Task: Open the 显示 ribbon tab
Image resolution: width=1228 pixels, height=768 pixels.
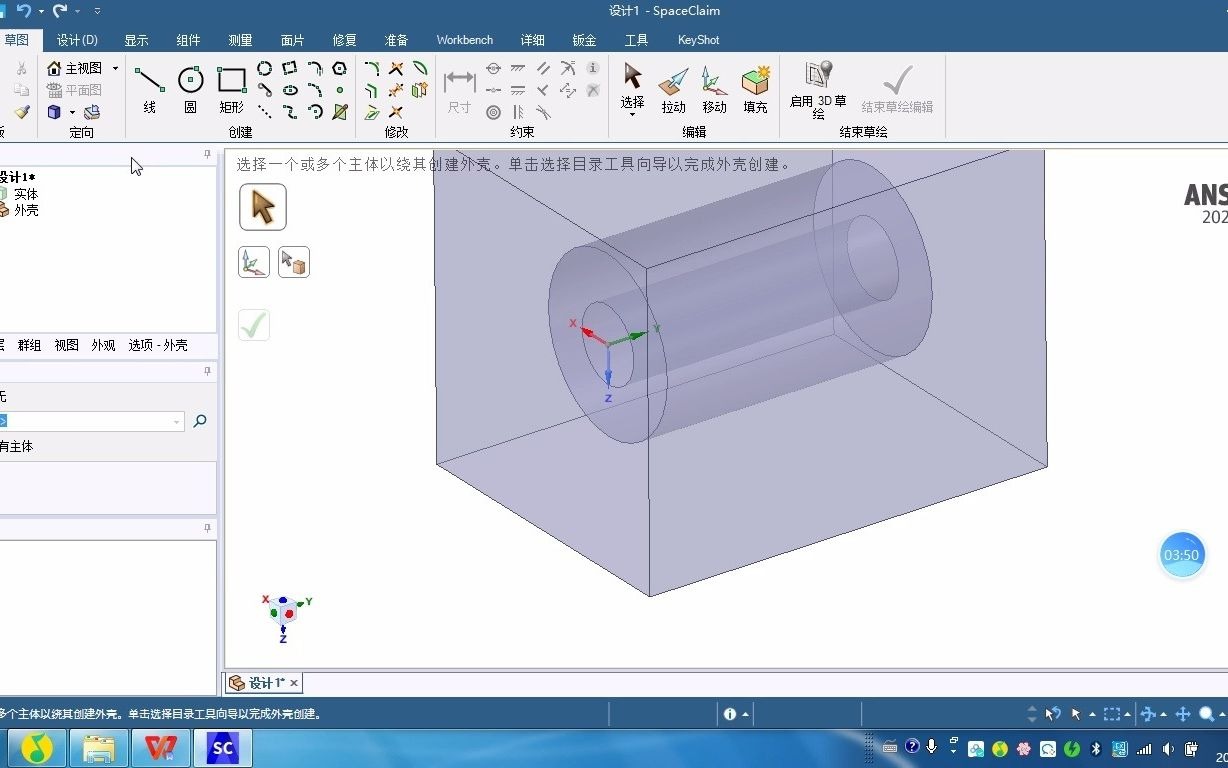Action: [136, 40]
